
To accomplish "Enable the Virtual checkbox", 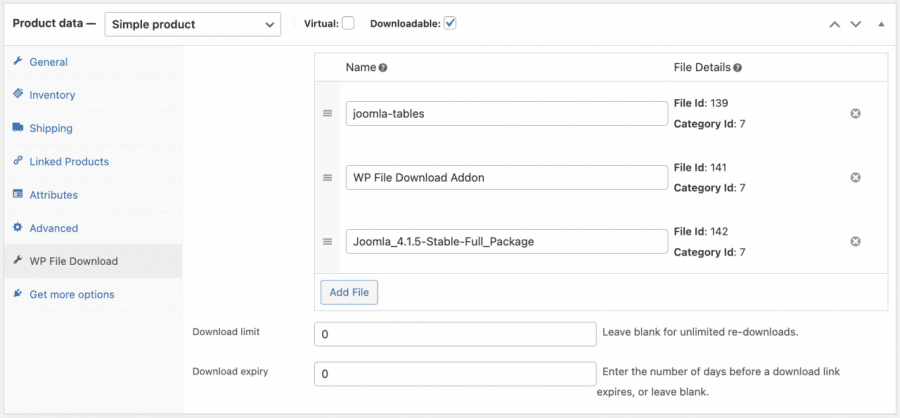I will [348, 23].
